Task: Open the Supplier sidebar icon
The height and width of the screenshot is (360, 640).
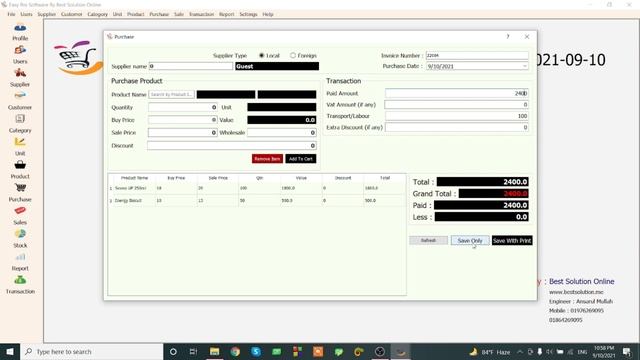Action: click(20, 73)
